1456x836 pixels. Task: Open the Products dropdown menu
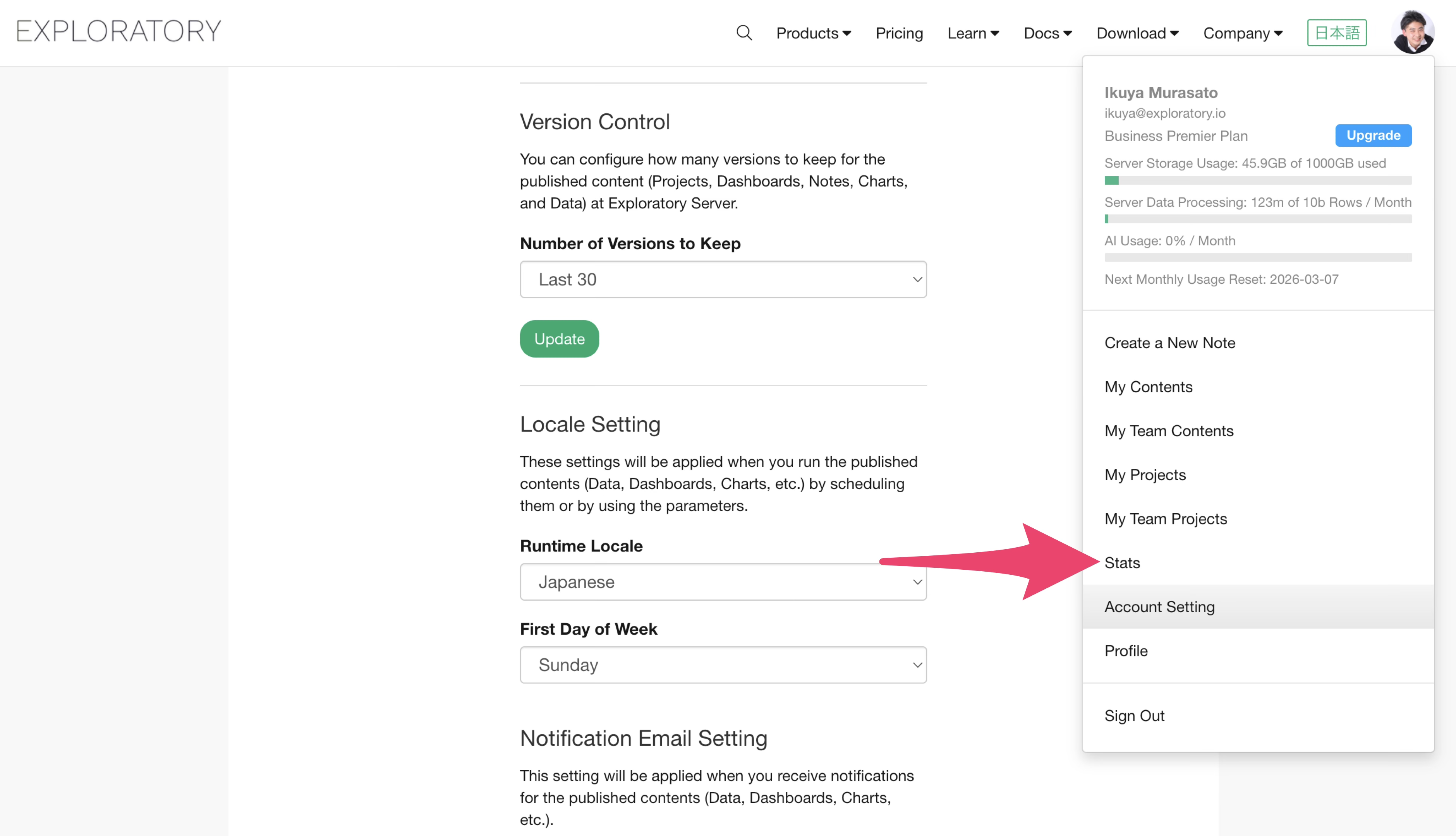coord(813,33)
